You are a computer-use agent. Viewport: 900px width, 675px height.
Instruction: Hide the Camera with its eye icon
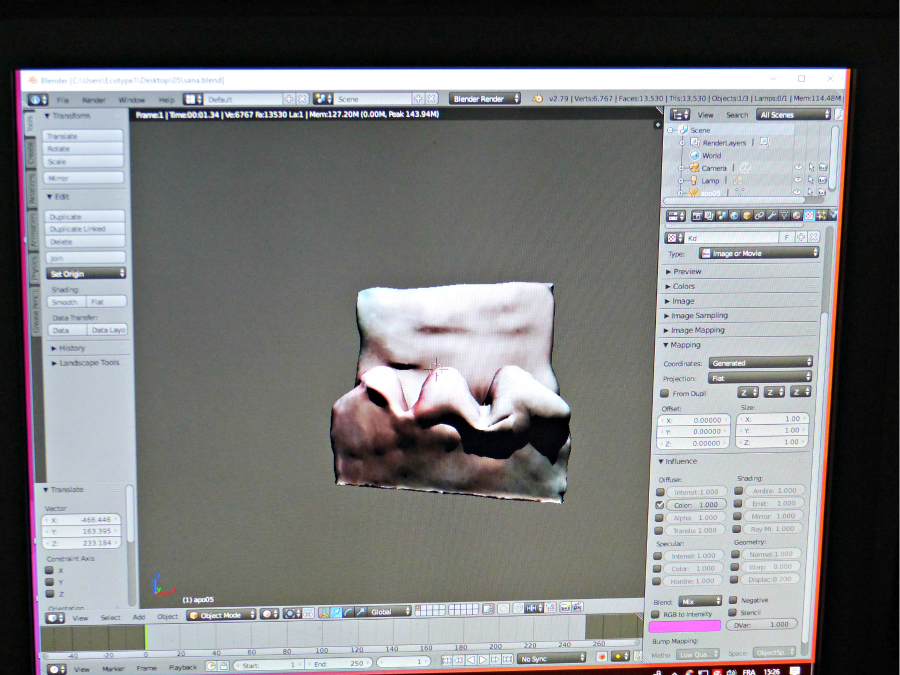coord(798,168)
